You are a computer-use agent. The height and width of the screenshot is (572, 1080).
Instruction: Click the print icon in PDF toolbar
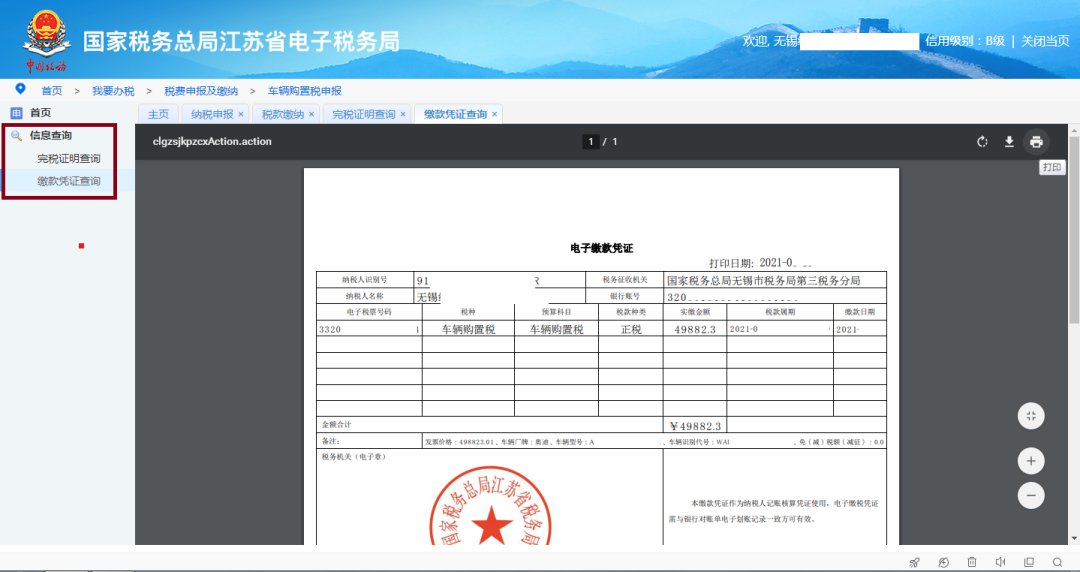[x=1036, y=142]
